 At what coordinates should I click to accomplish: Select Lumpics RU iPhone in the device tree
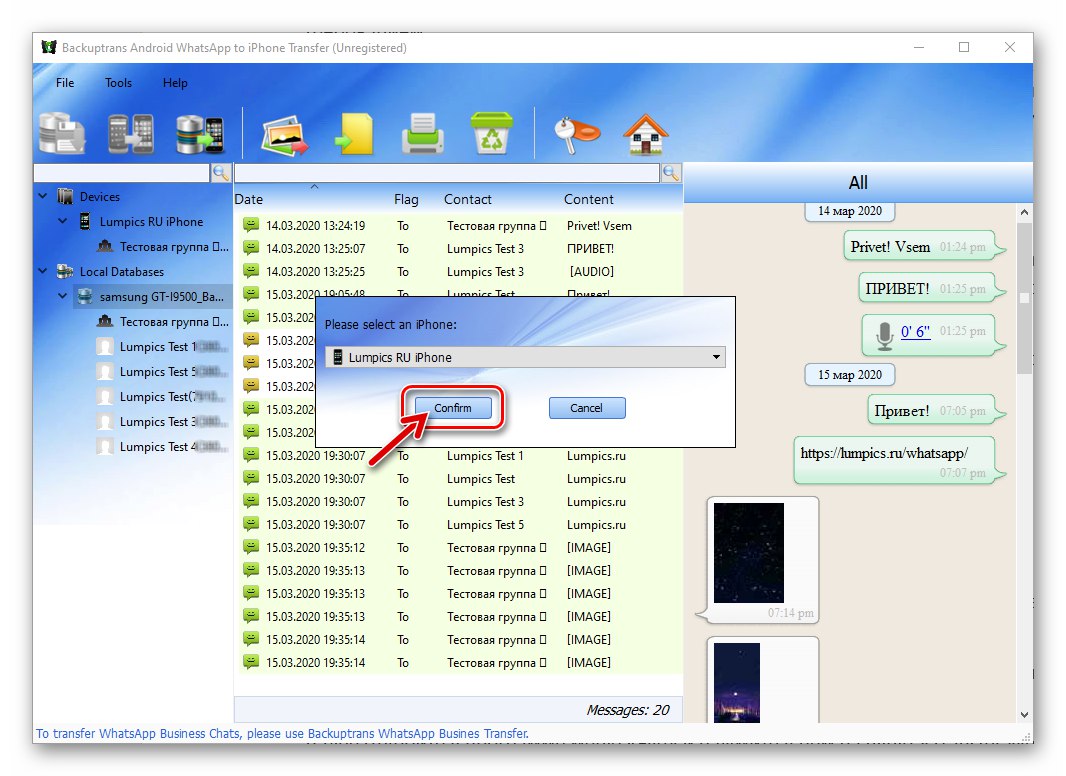click(x=151, y=222)
